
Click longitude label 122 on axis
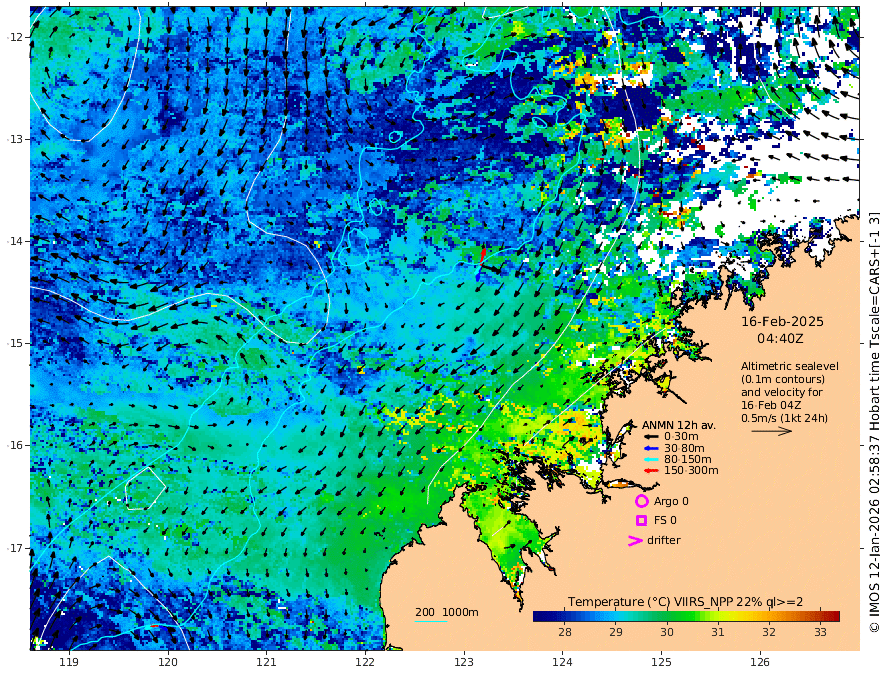[x=365, y=662]
